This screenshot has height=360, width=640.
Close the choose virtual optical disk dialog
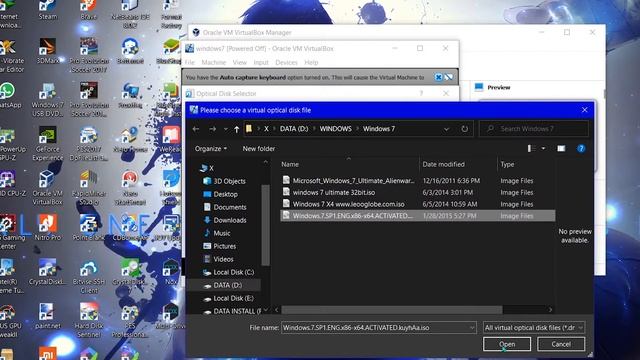point(584,110)
